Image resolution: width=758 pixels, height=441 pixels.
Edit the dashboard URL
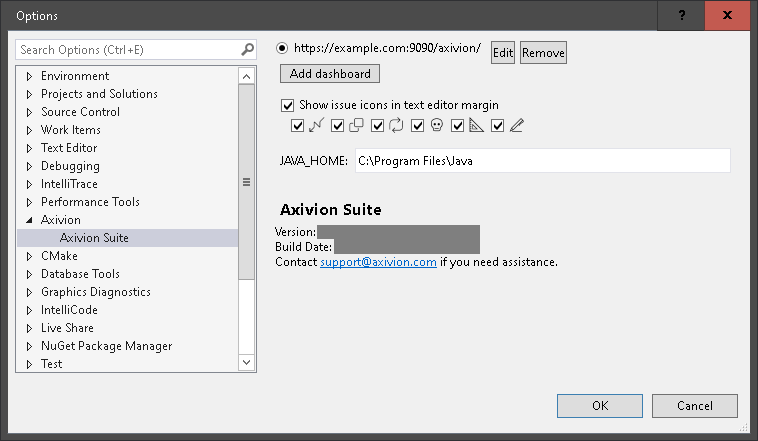tap(503, 53)
